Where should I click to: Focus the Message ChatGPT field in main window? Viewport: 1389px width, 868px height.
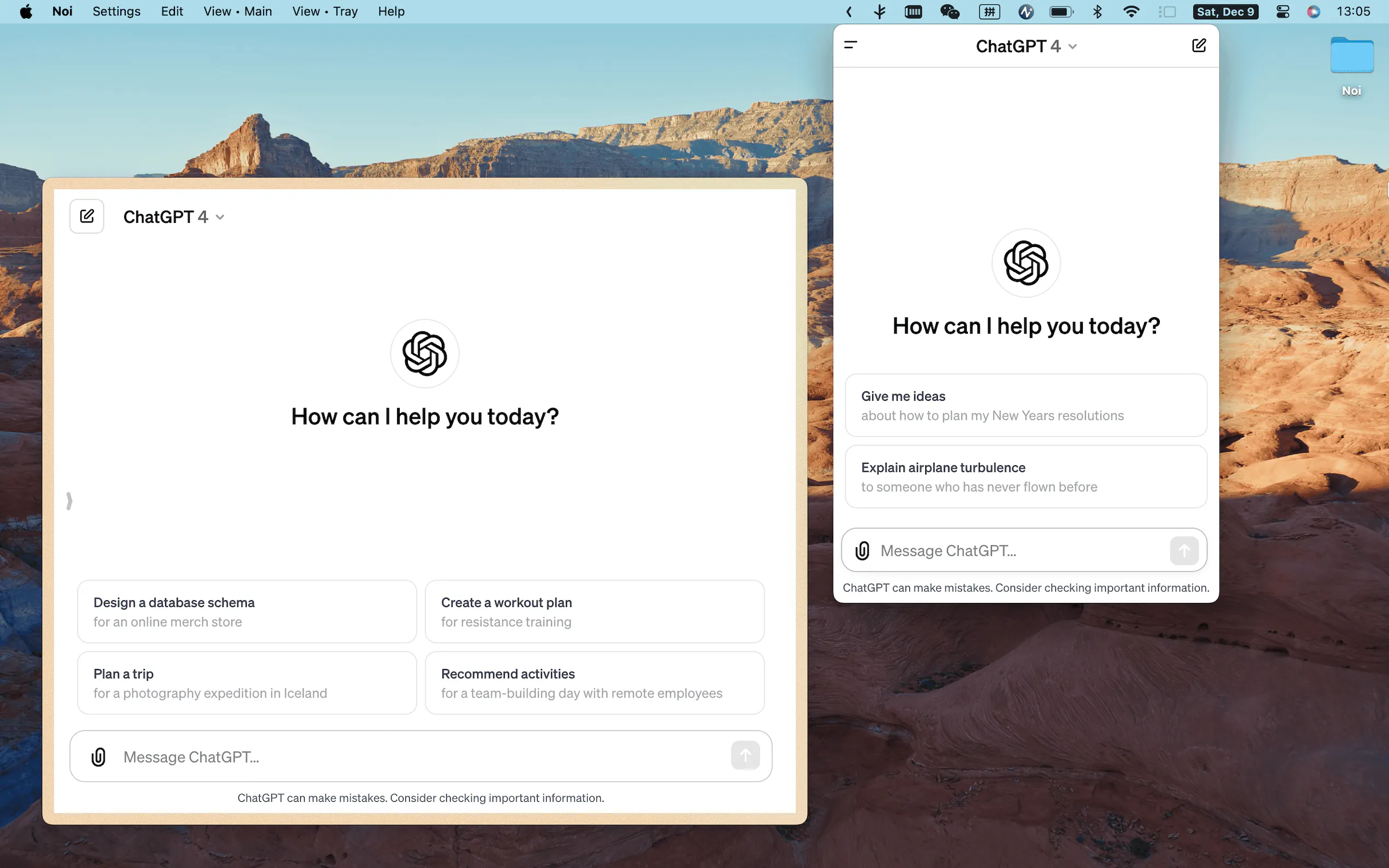coord(421,756)
